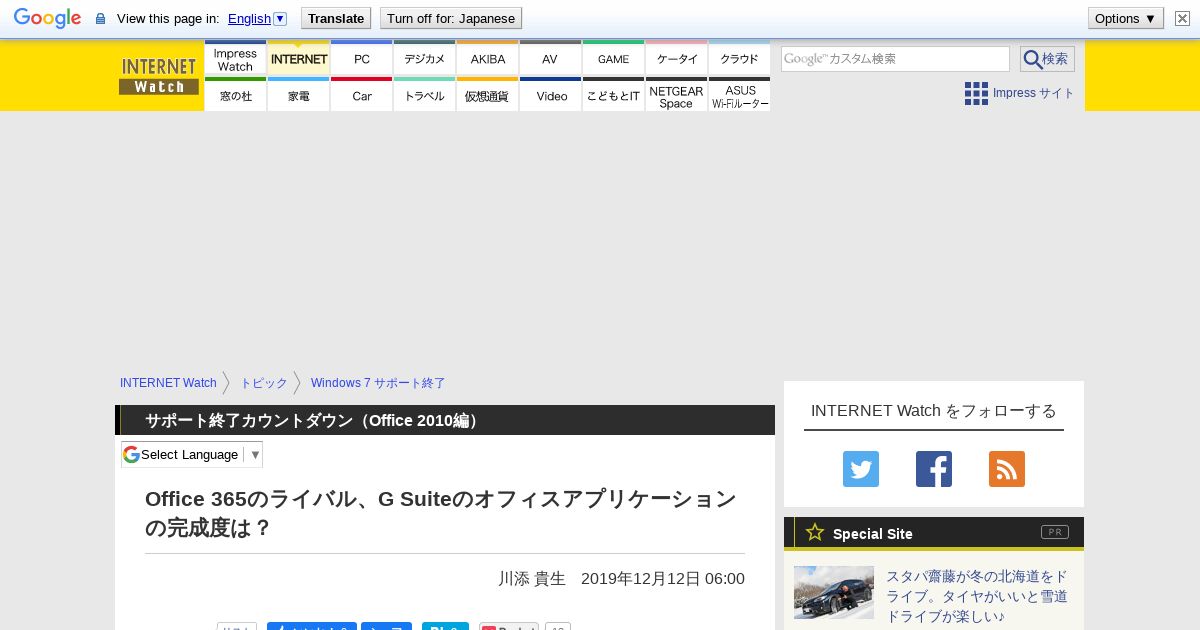Open the Impress サイト grid menu
Viewport: 1200px width, 630px height.
click(1019, 93)
